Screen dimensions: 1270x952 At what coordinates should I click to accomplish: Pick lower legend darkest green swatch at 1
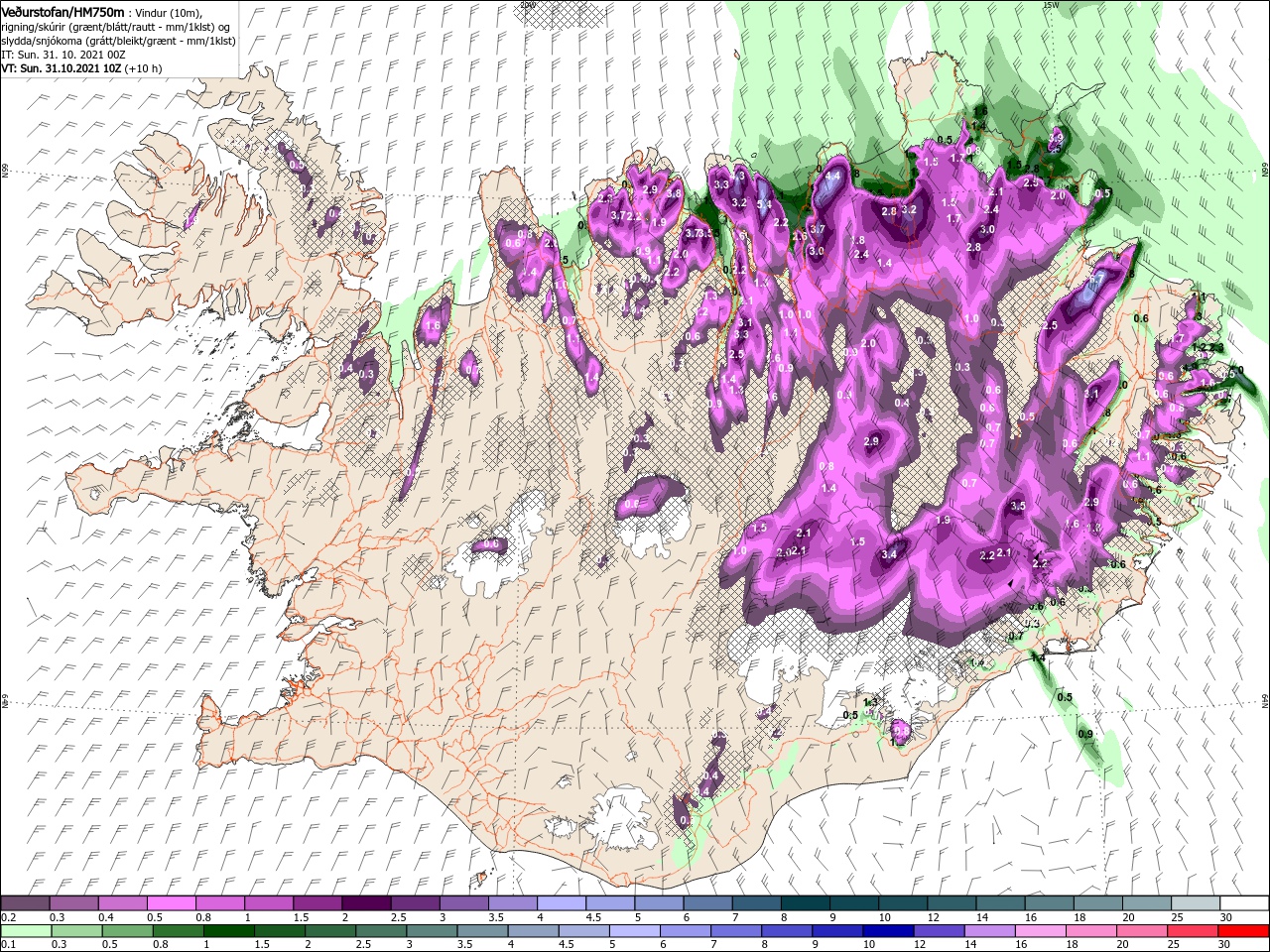228,931
